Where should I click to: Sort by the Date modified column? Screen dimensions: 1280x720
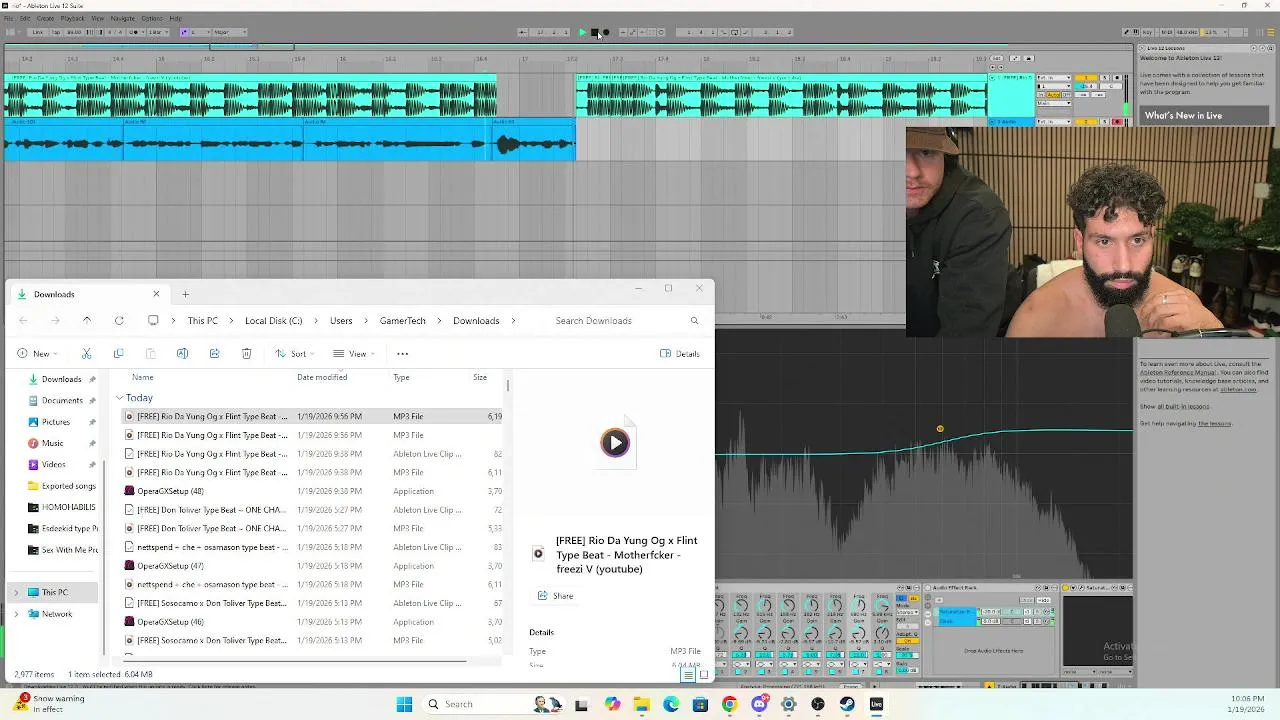322,377
